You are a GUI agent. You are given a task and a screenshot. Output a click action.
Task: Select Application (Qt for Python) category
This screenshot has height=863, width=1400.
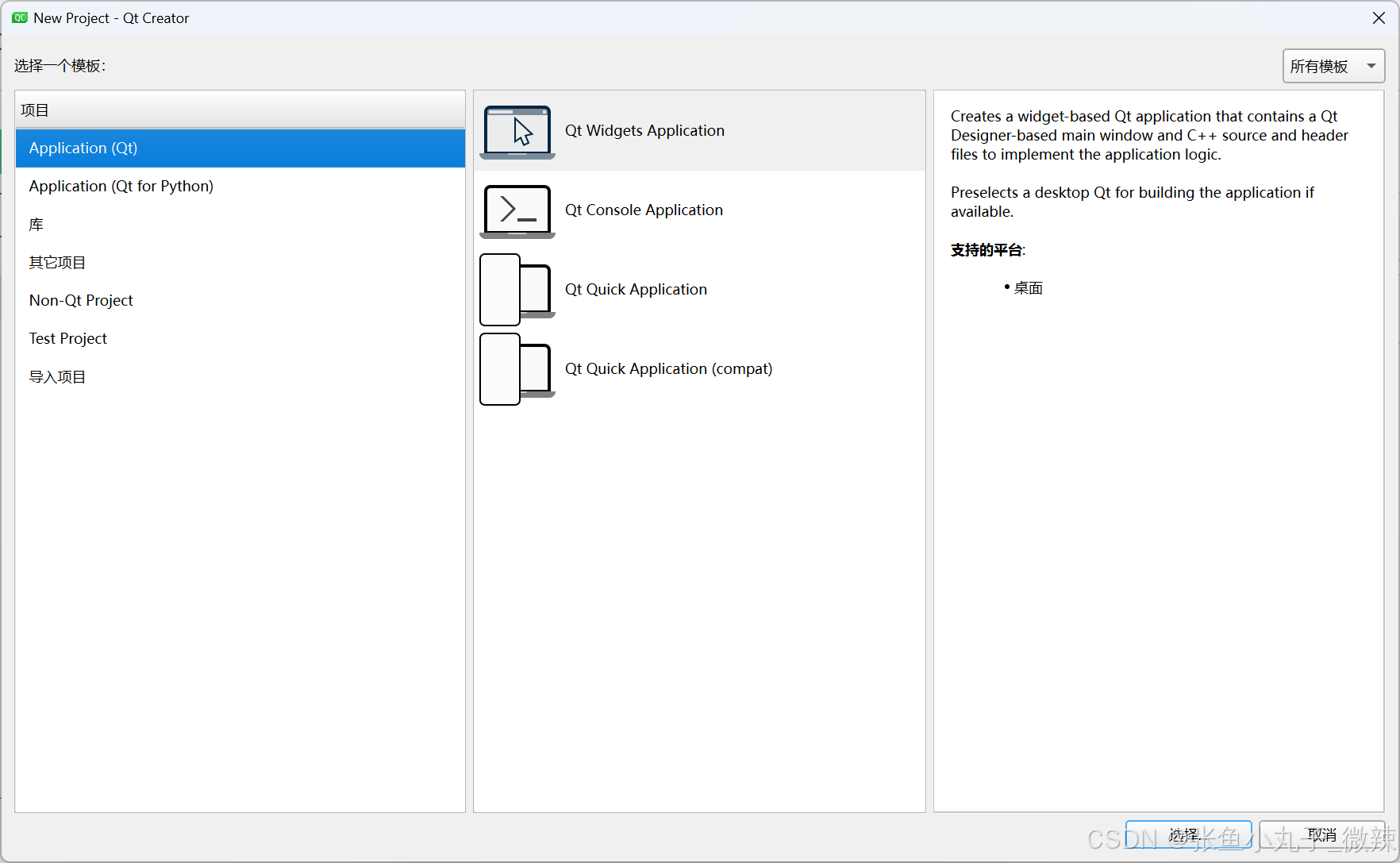click(240, 187)
